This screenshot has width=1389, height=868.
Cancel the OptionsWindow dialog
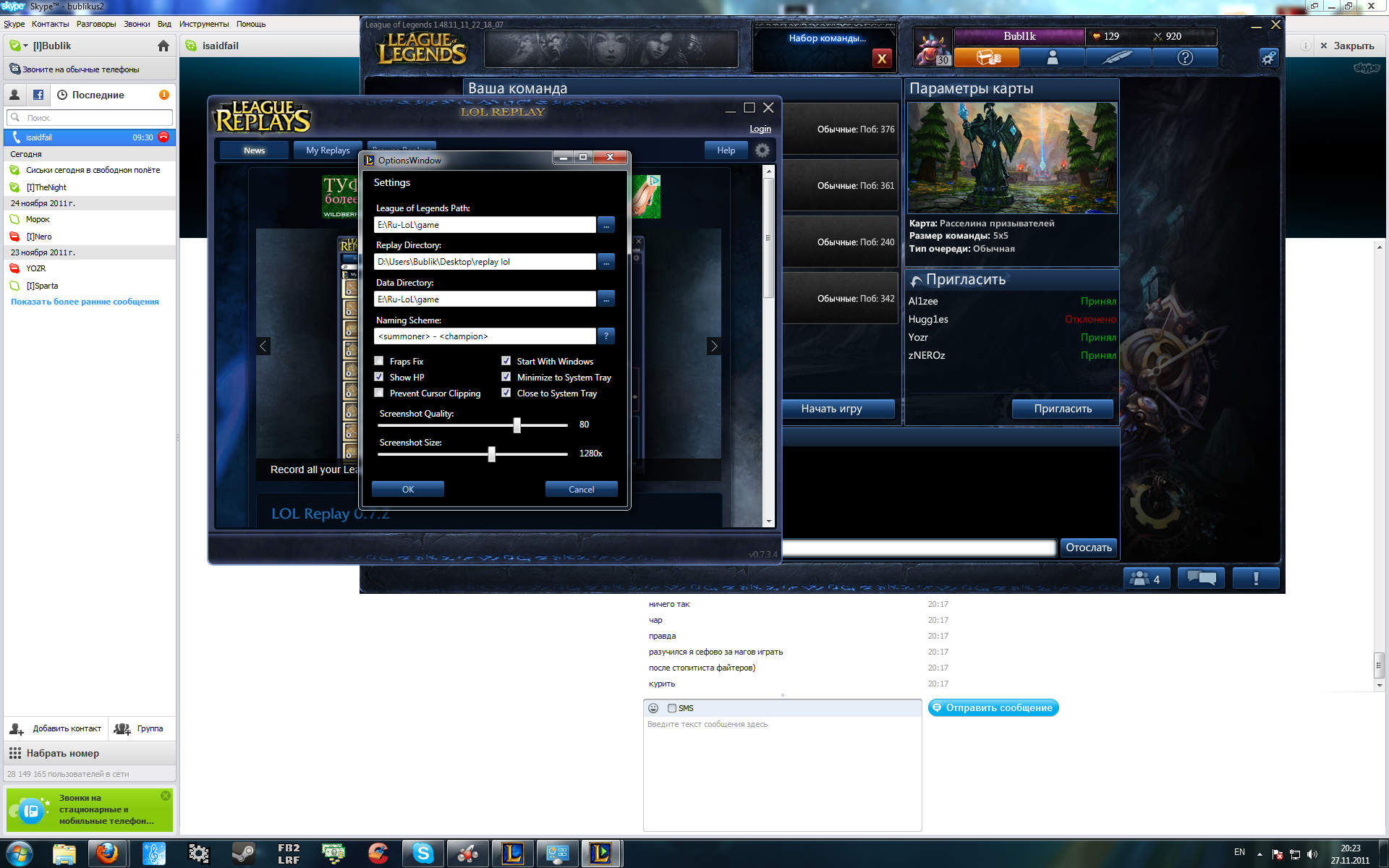point(582,490)
